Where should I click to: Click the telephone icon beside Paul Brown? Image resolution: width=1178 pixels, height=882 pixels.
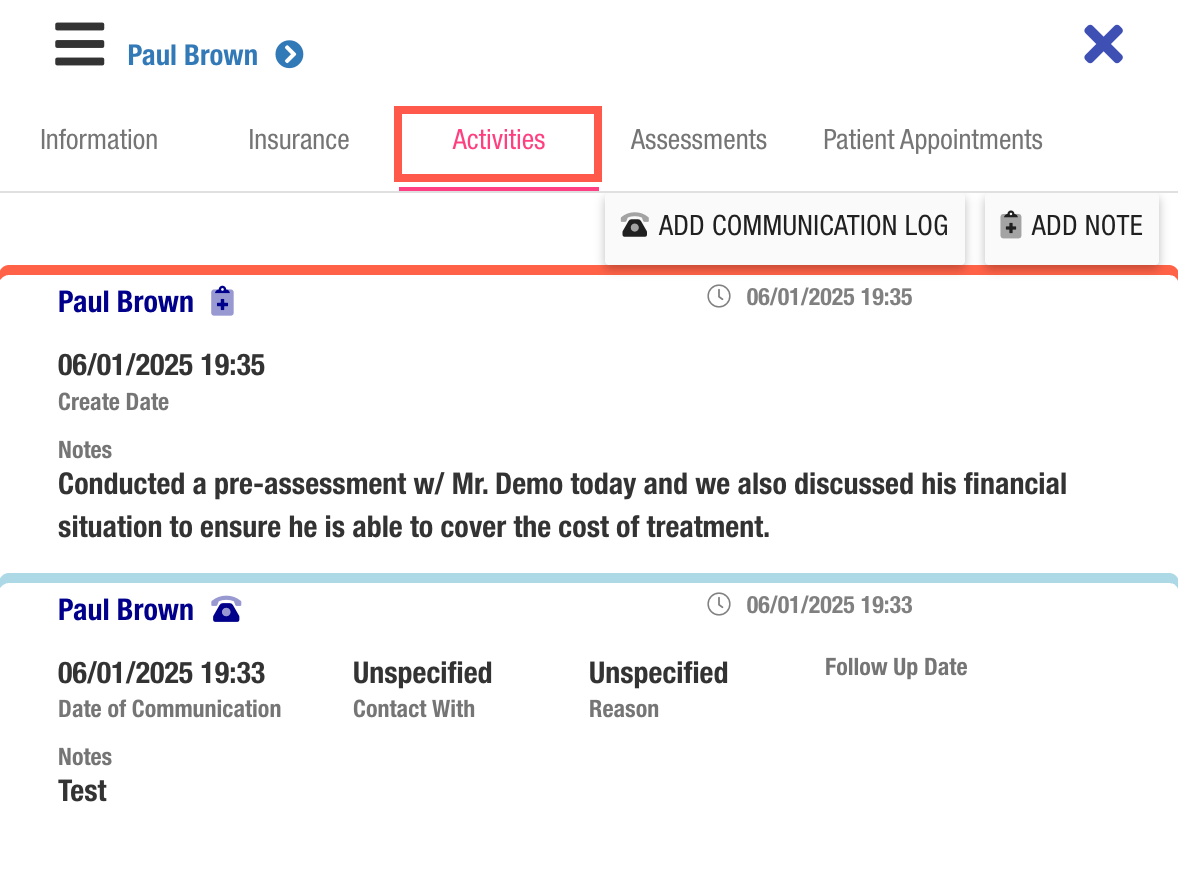click(226, 609)
